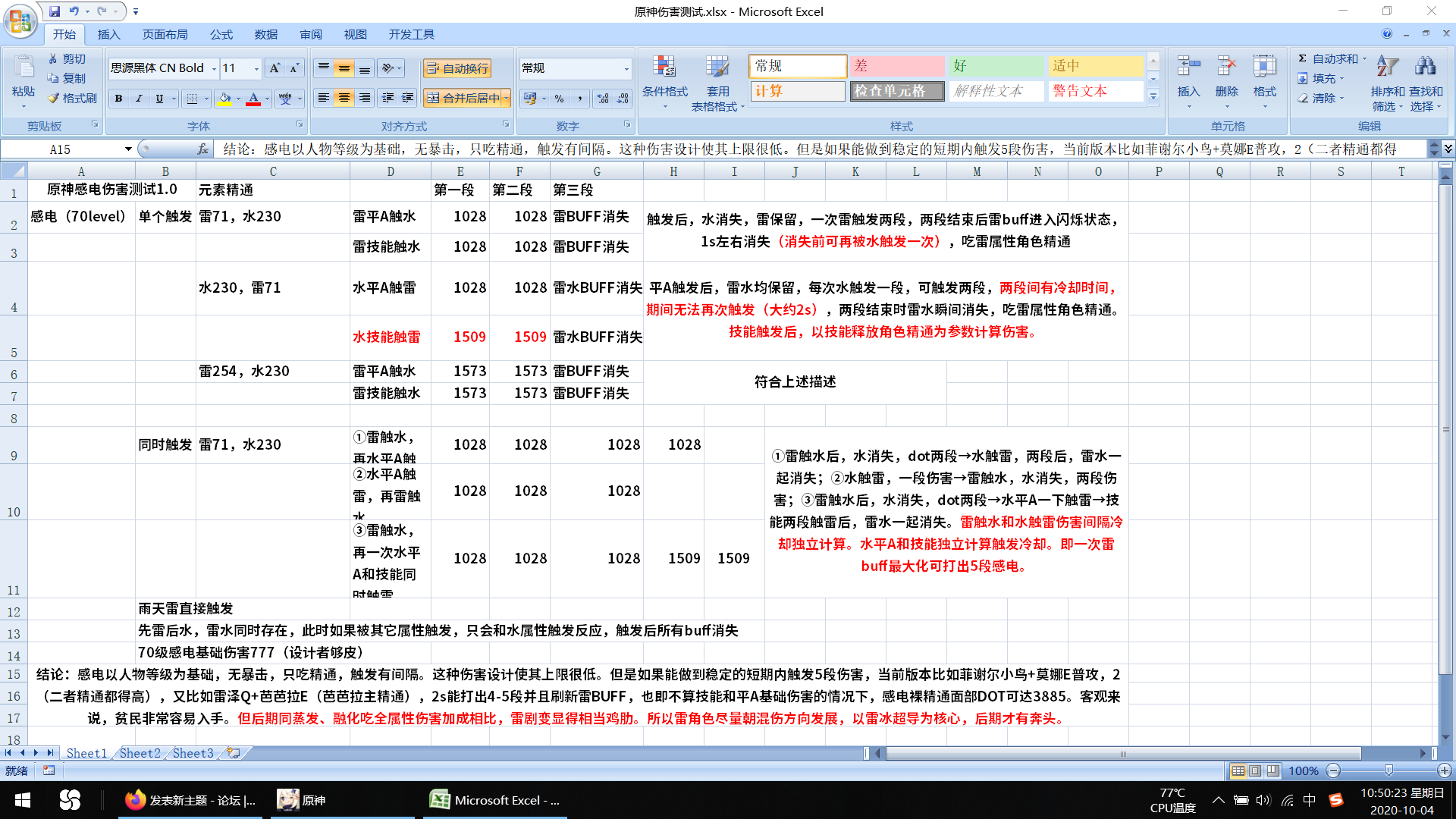Open Conditional Formatting icon menu
Image resolution: width=1456 pixels, height=819 pixels.
pyautogui.click(x=664, y=68)
